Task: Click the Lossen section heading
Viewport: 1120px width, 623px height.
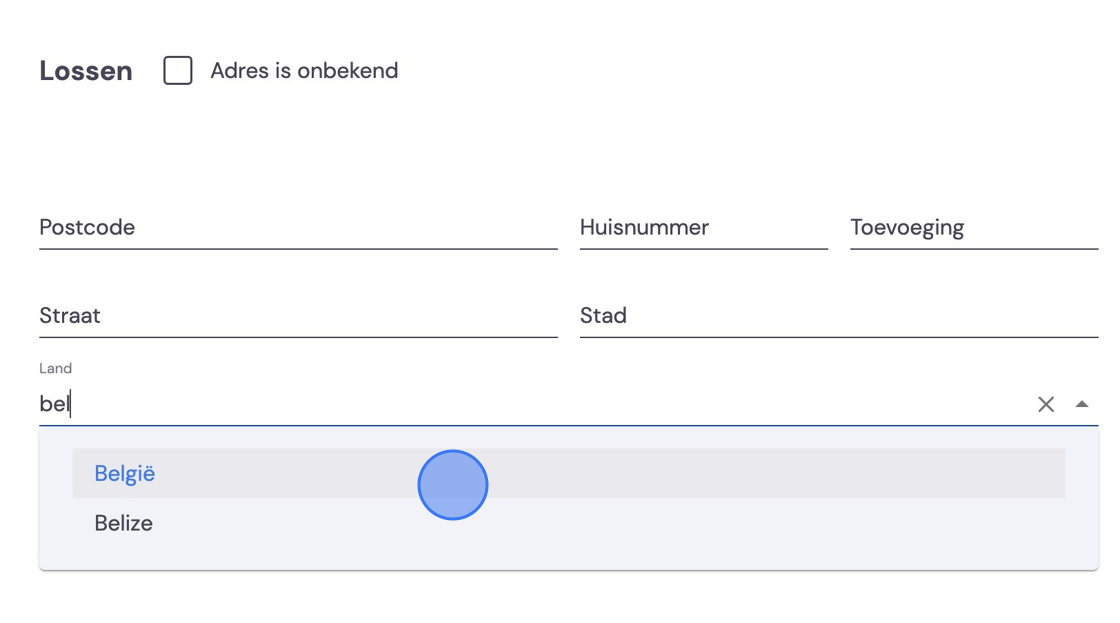Action: coord(86,71)
